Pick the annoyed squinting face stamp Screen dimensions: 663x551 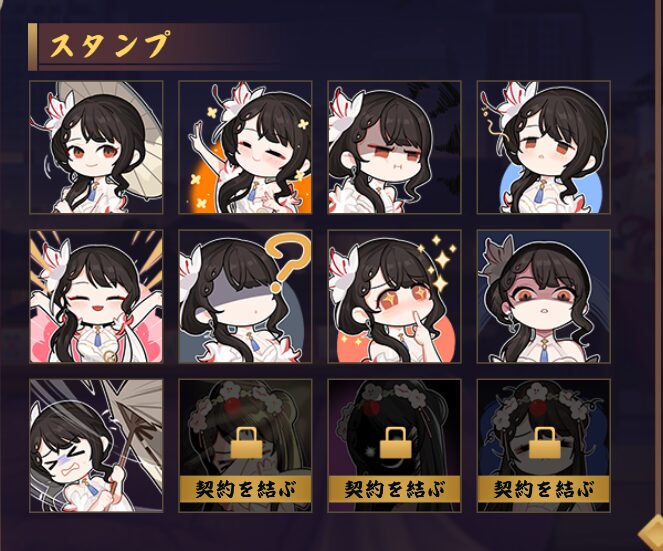[395, 147]
